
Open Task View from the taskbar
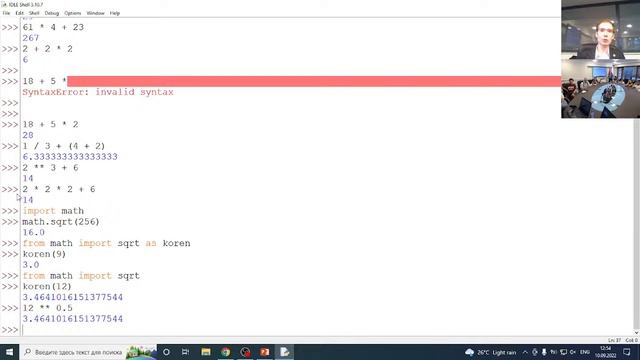click(x=185, y=352)
